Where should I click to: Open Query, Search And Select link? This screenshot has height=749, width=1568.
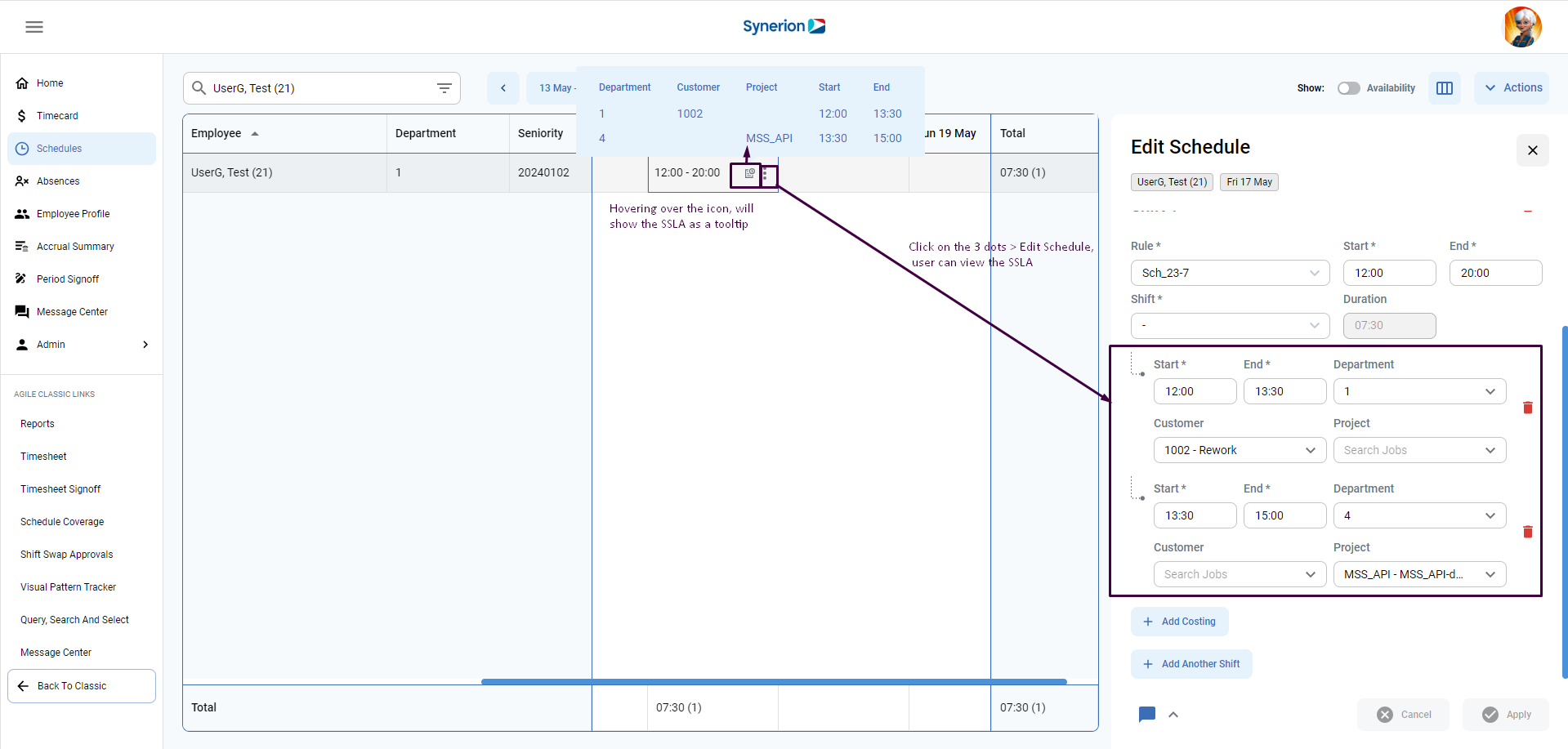pyautogui.click(x=74, y=620)
